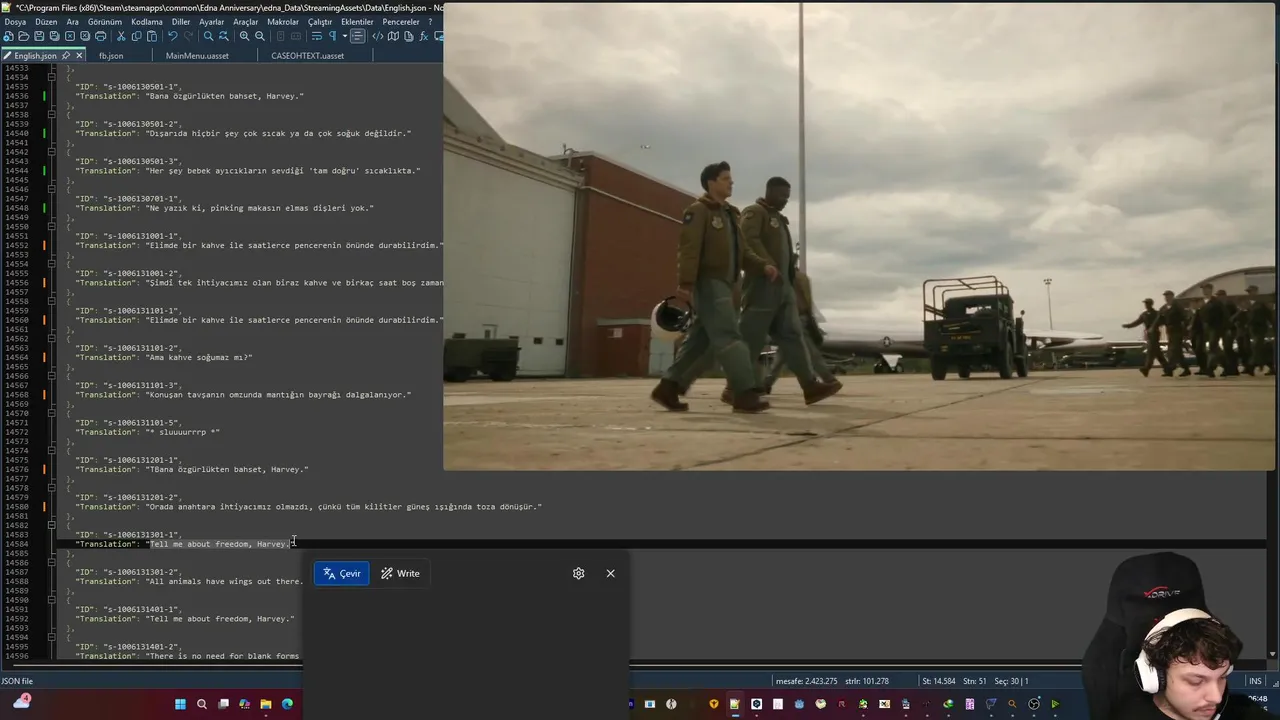Click the Save All toolbar icon
Image resolution: width=1280 pixels, height=720 pixels.
54,36
